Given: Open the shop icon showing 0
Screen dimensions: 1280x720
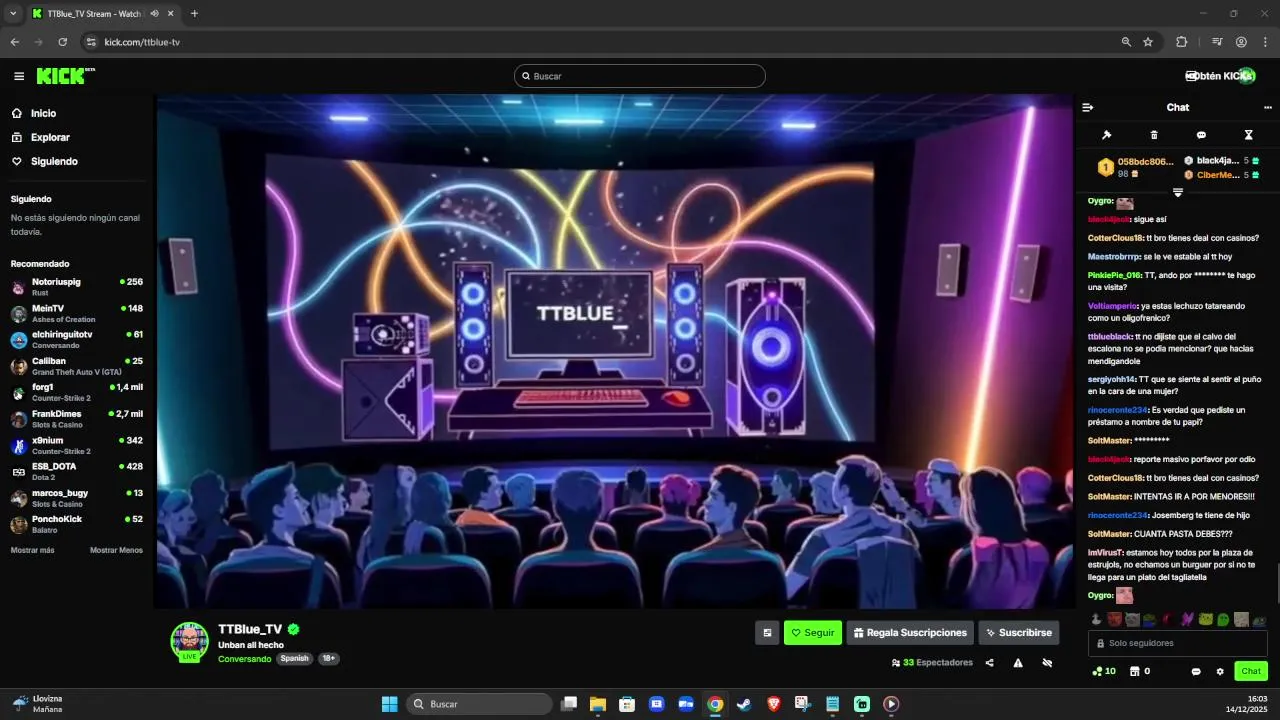Looking at the screenshot, I should click(x=1140, y=671).
